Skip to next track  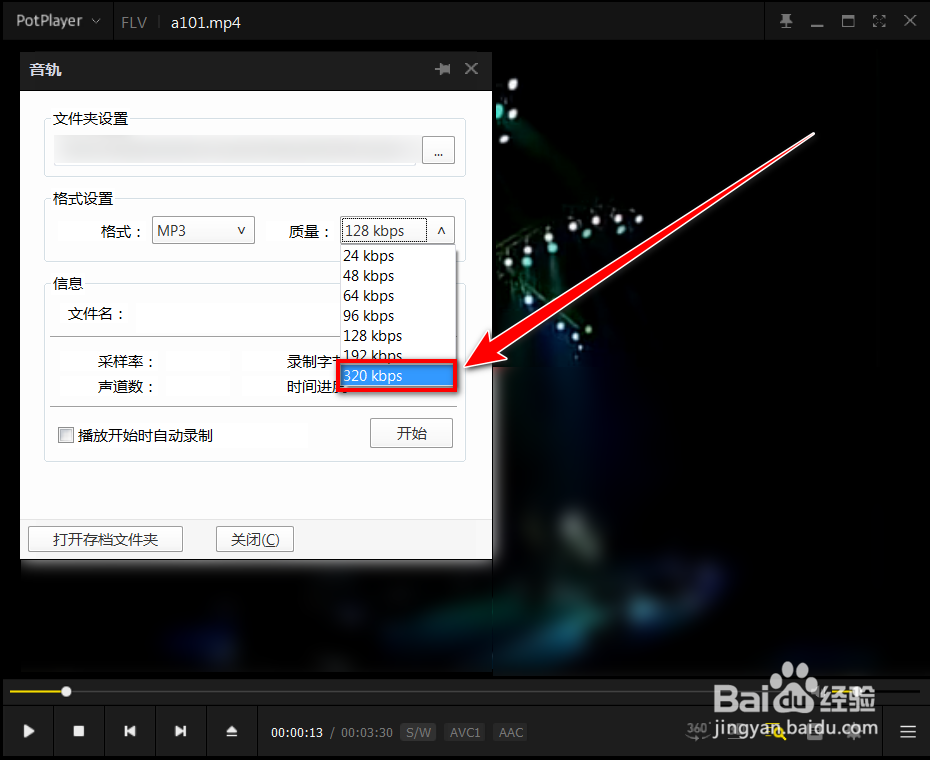point(181,731)
